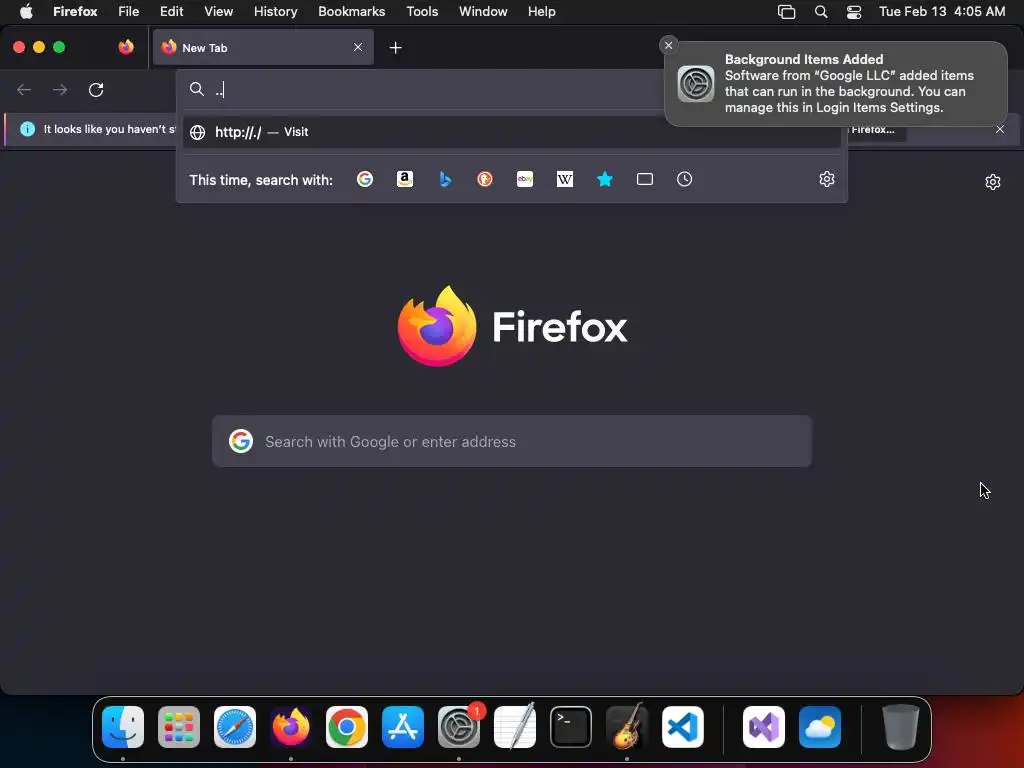Open the Trash from the Dock

coord(901,727)
